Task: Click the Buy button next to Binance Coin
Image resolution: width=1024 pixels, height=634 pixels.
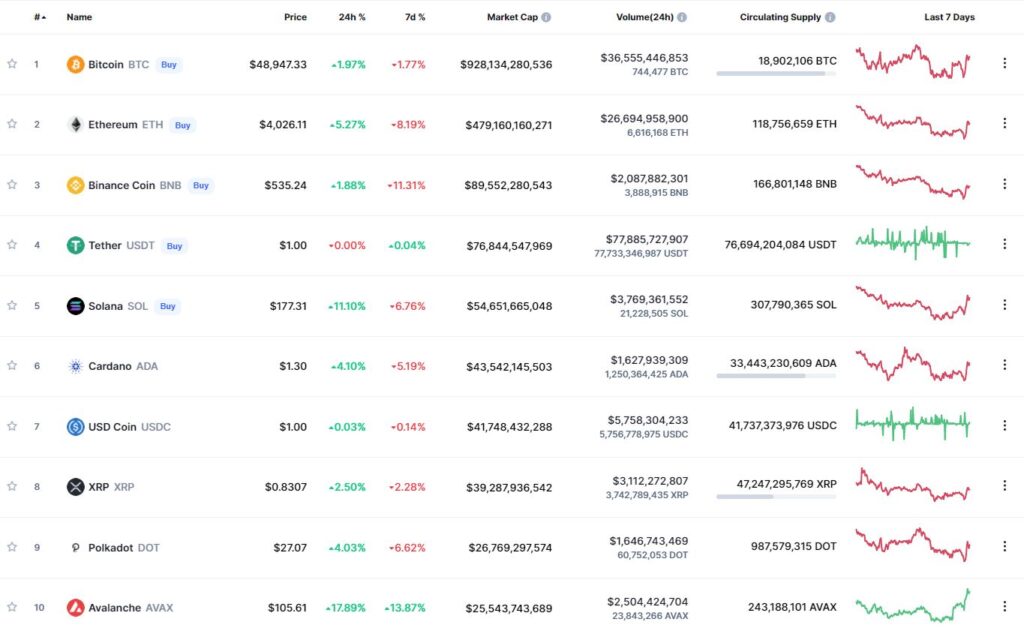Action: [200, 185]
